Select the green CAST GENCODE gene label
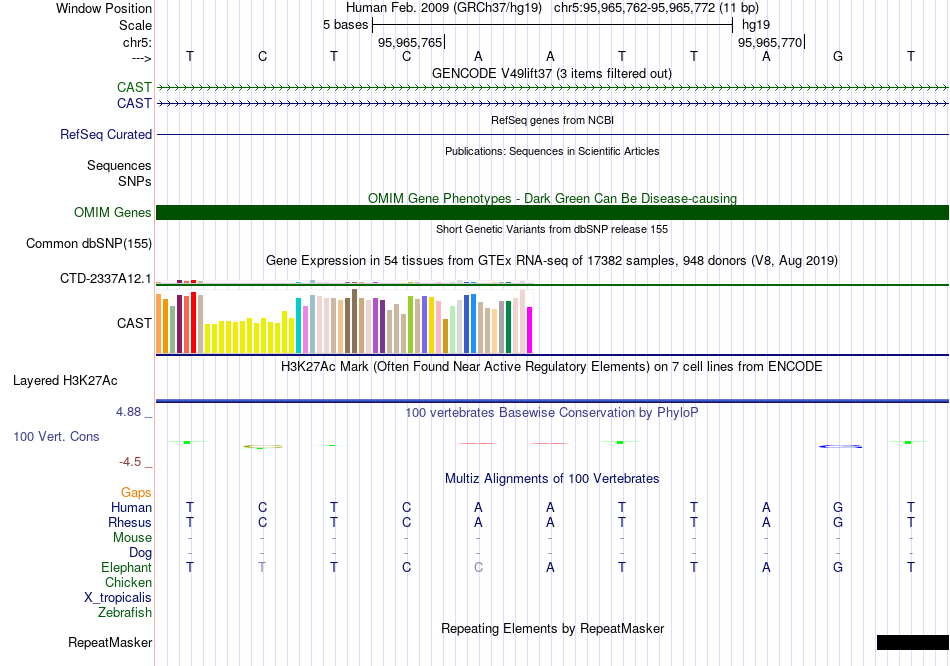 pyautogui.click(x=134, y=87)
